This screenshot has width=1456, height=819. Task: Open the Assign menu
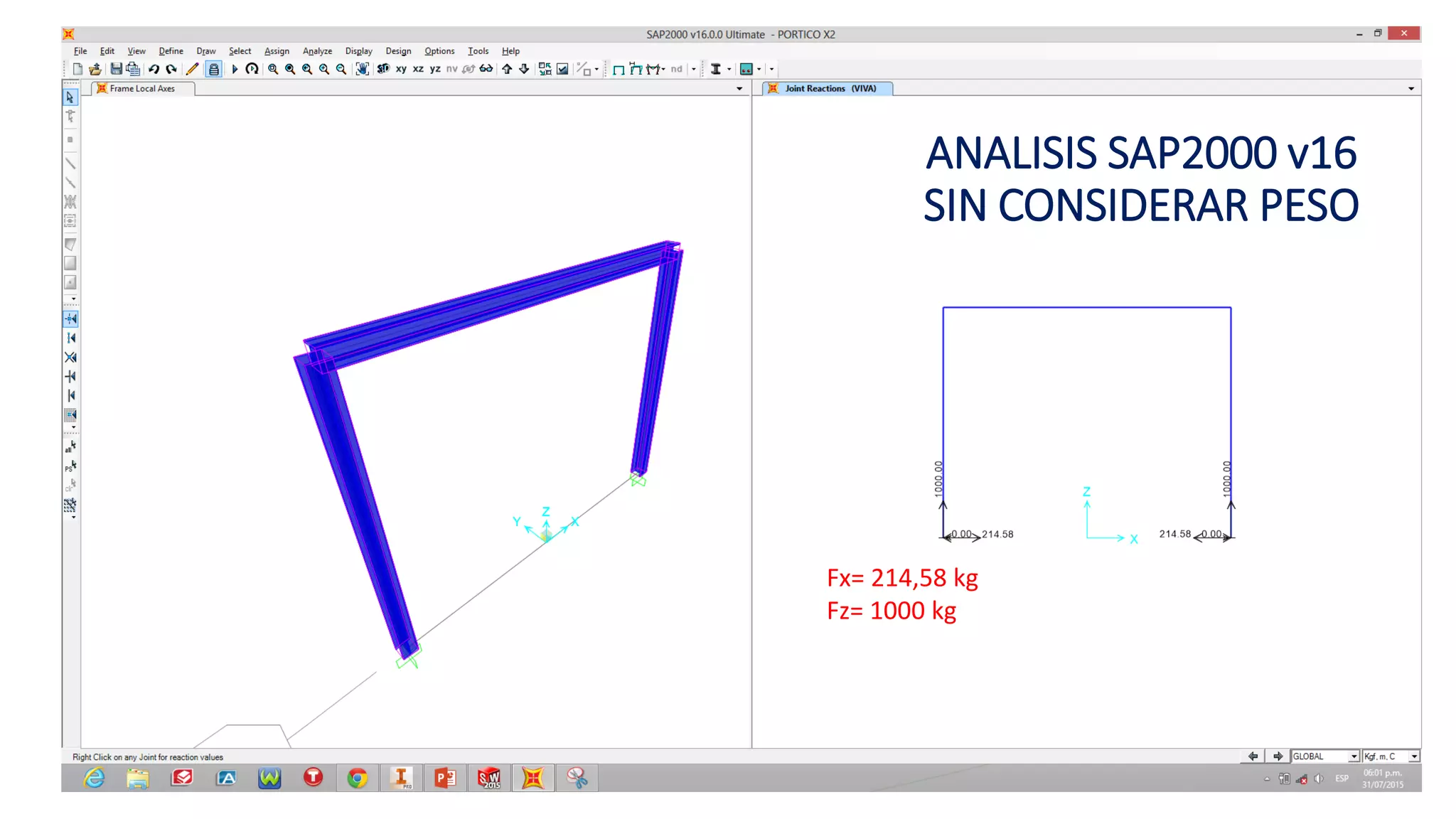pos(277,51)
